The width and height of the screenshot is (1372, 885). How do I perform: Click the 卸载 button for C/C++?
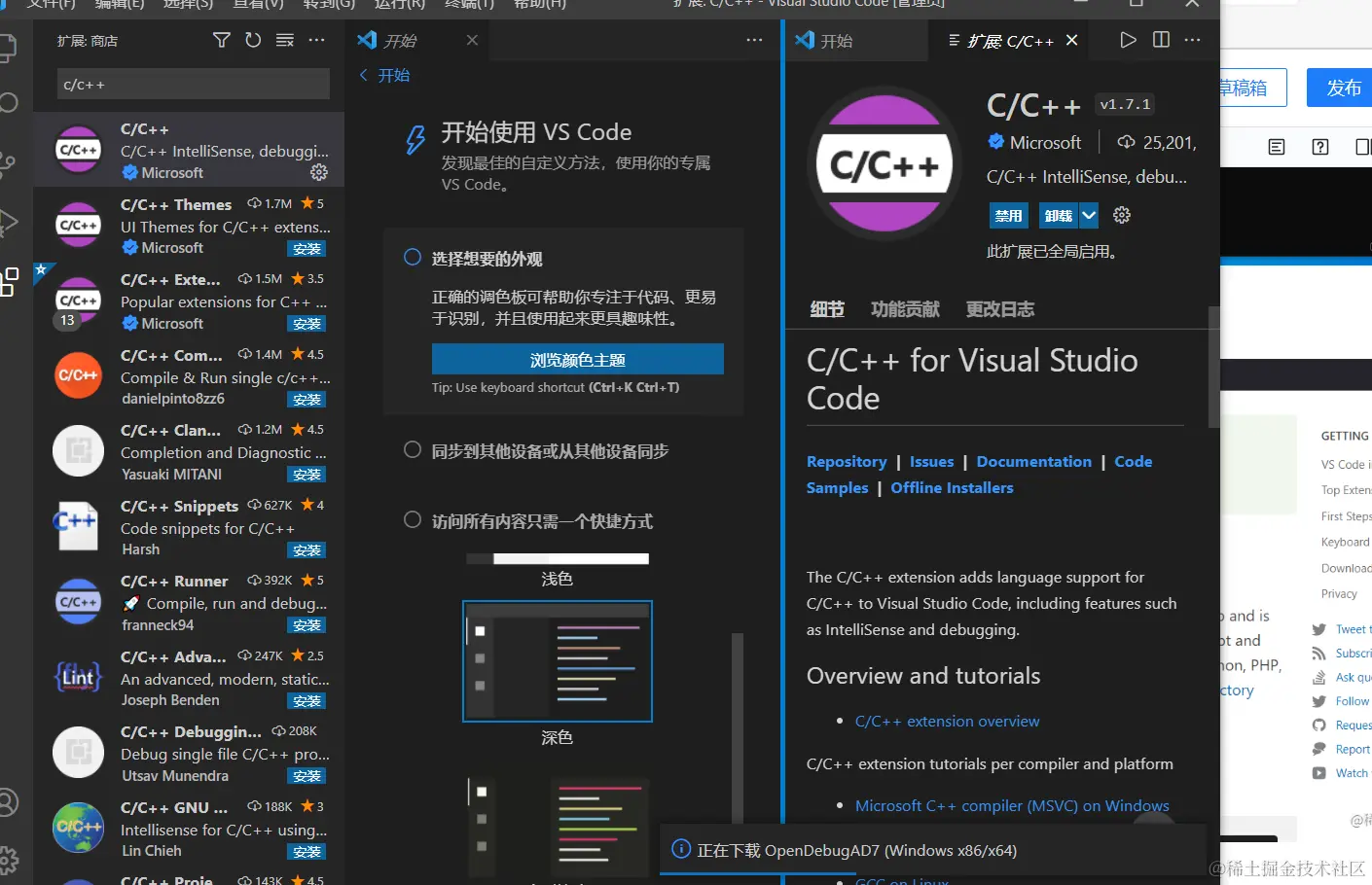[x=1058, y=215]
